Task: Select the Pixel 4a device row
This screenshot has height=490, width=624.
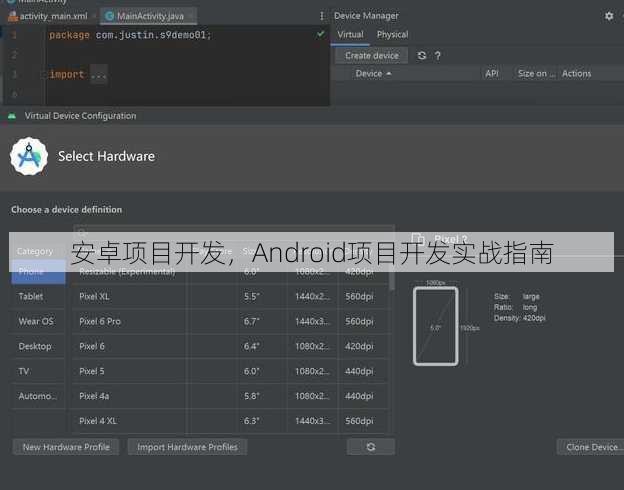Action: (x=230, y=396)
